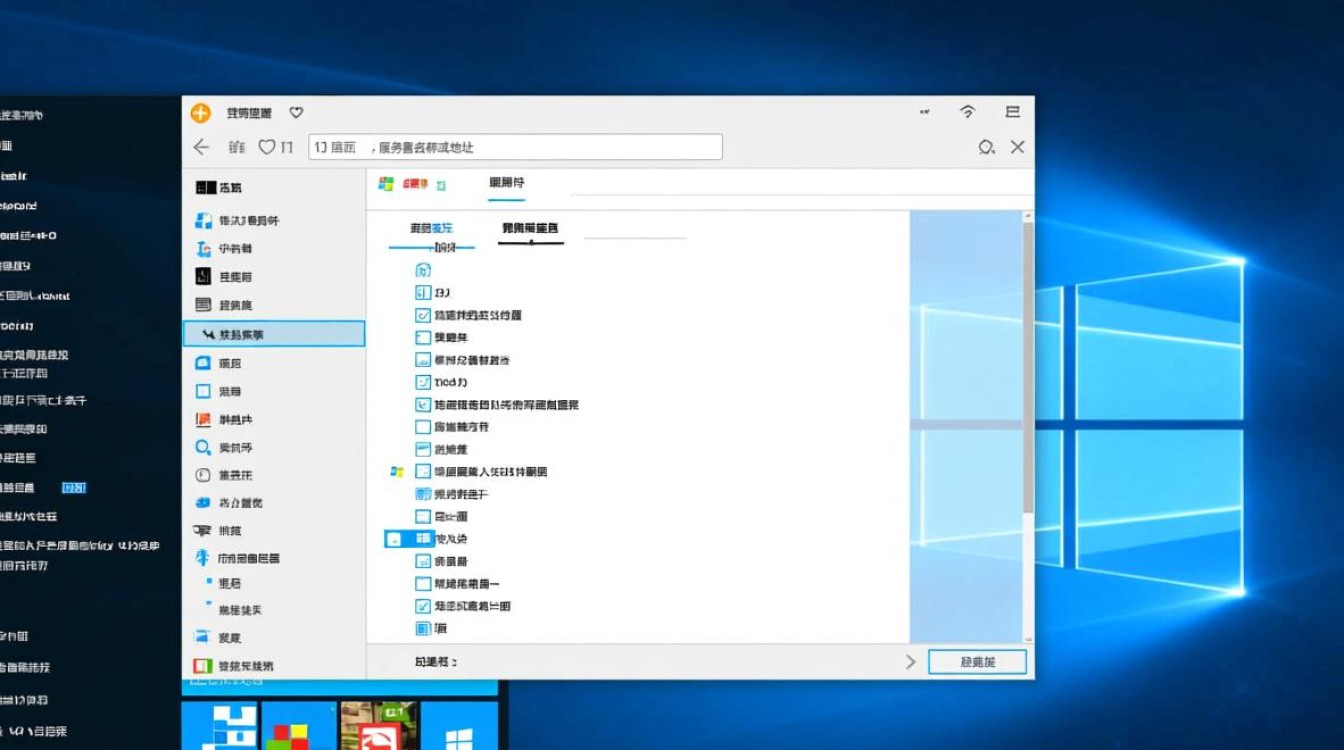Image resolution: width=1344 pixels, height=750 pixels.
Task: Uncheck the checkbox beside the 'ncd' option
Action: (422, 382)
